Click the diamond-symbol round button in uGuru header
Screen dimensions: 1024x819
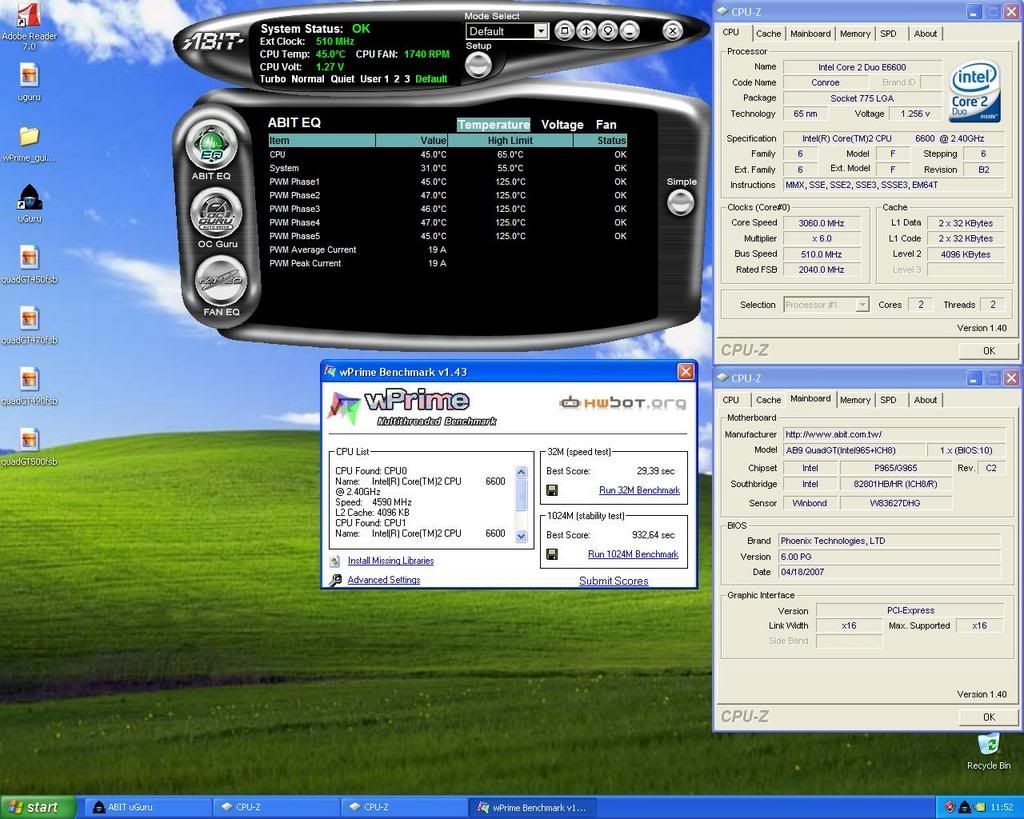608,31
